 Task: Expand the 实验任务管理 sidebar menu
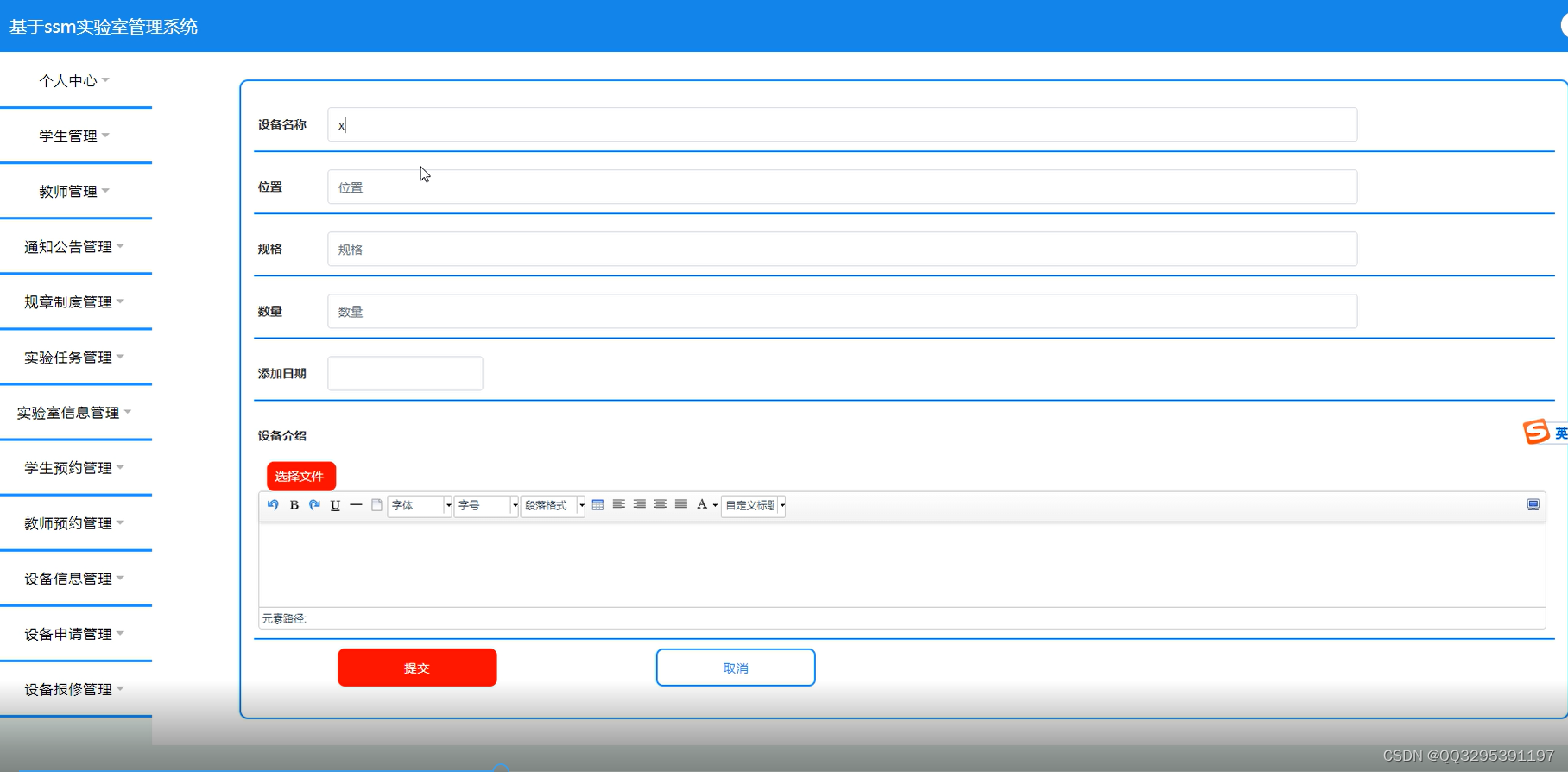click(74, 357)
